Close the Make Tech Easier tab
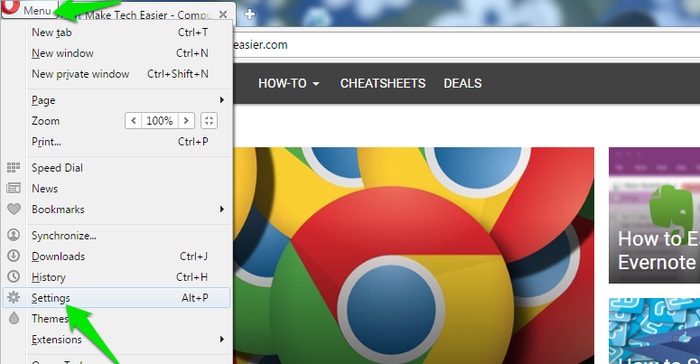This screenshot has width=700, height=364. tap(223, 15)
